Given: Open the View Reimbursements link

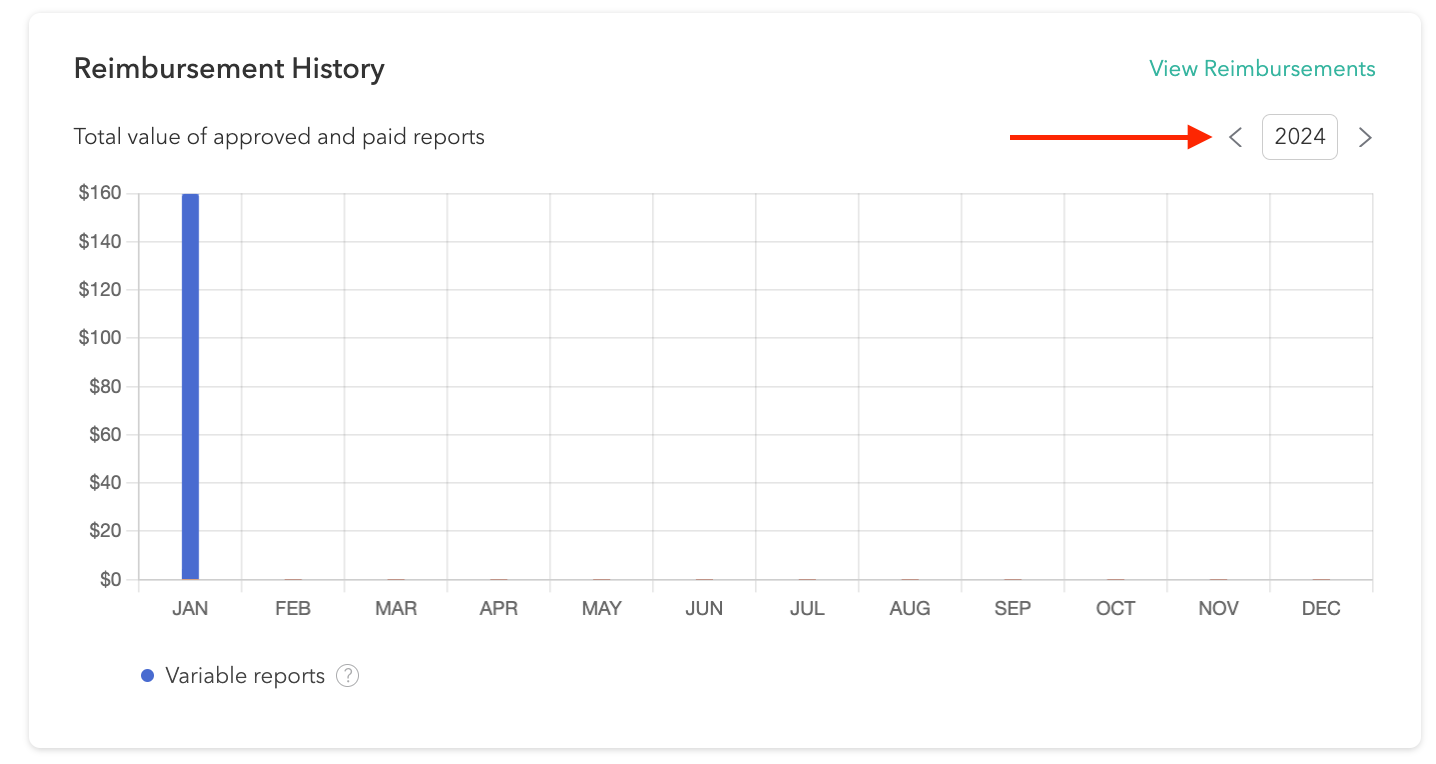Looking at the screenshot, I should point(1262,69).
